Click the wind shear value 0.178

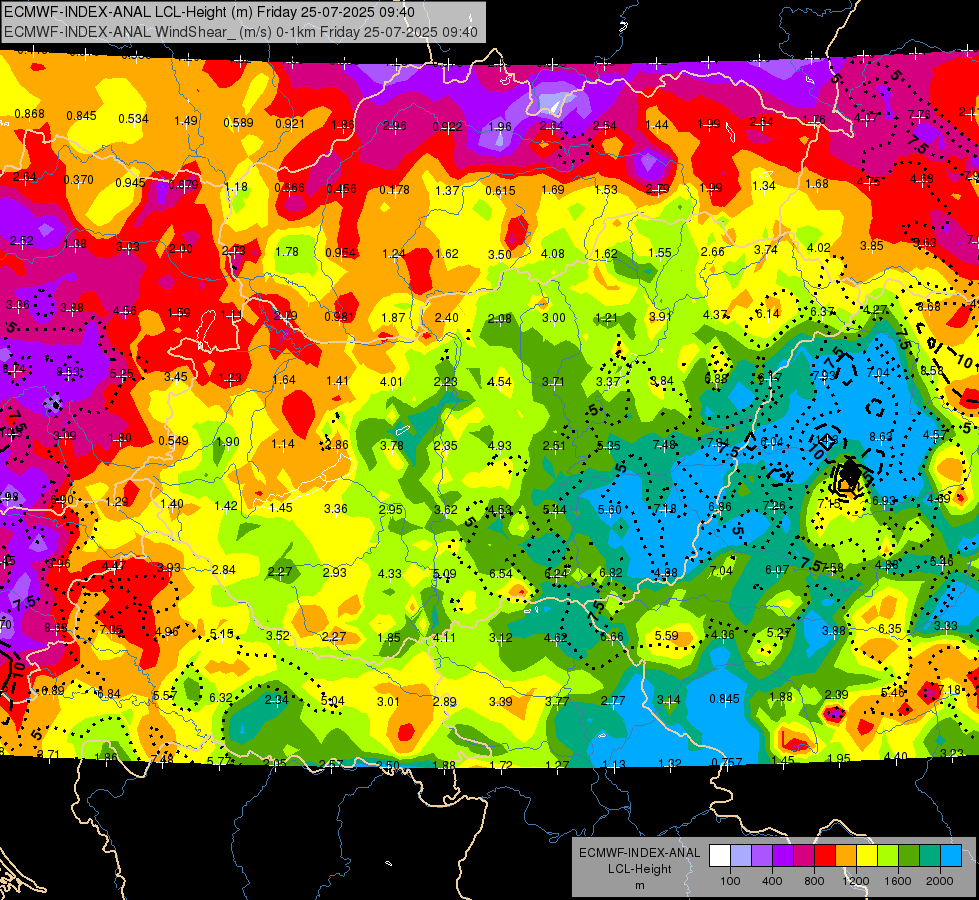395,189
